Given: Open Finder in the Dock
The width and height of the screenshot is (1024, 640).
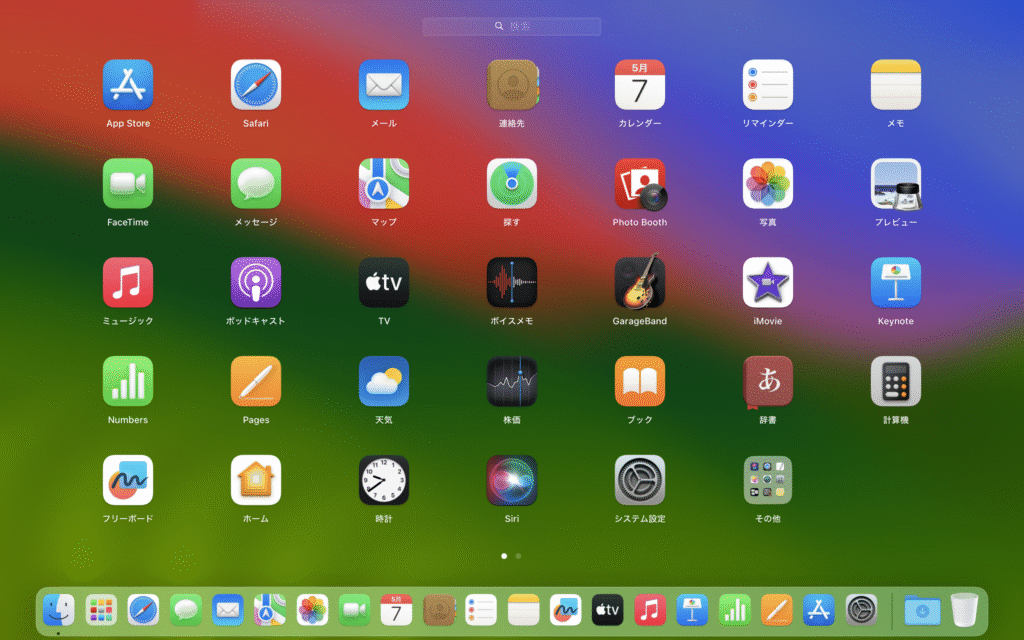Looking at the screenshot, I should point(59,610).
